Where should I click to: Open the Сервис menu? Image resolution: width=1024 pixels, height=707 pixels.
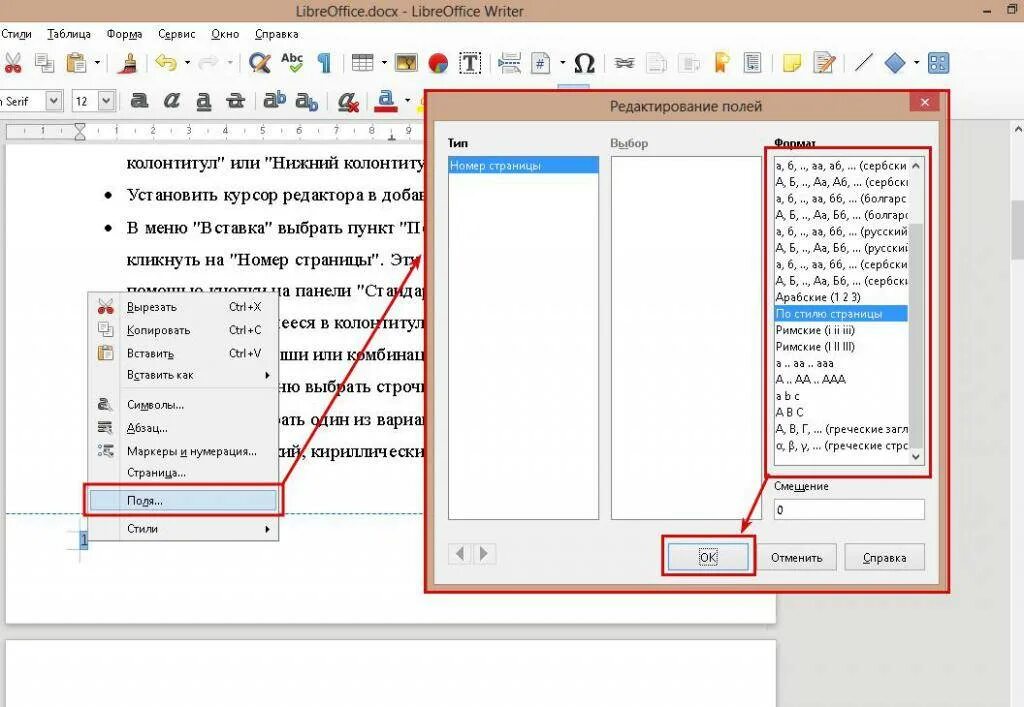[176, 34]
